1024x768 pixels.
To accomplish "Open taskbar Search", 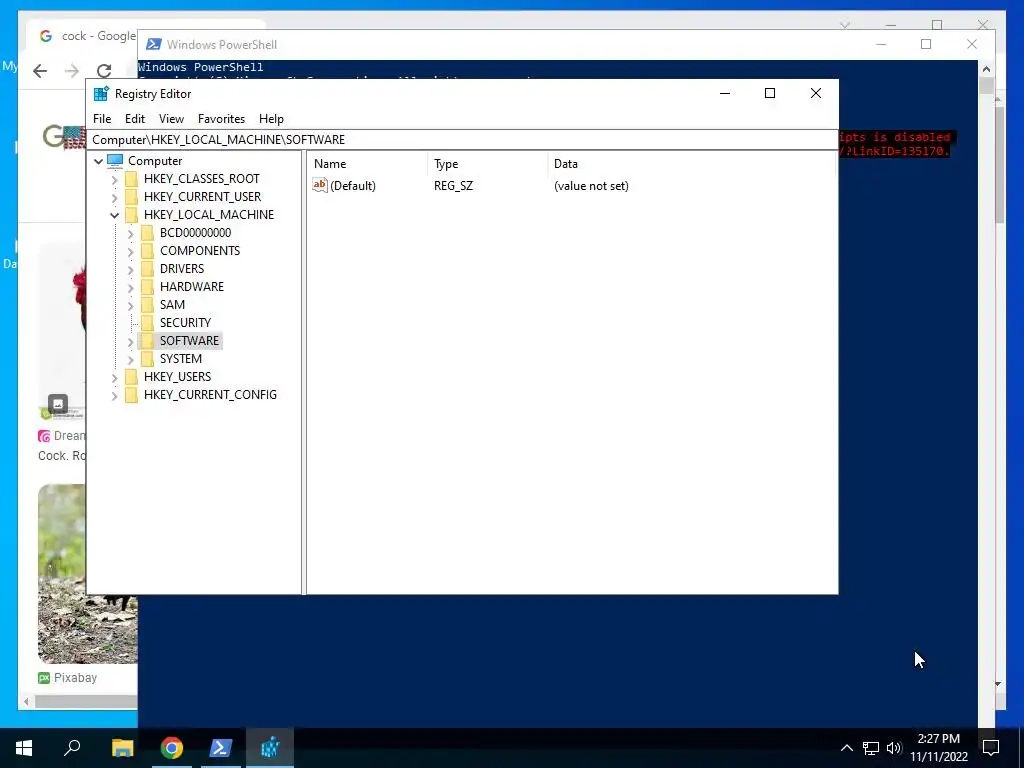I will 72,748.
